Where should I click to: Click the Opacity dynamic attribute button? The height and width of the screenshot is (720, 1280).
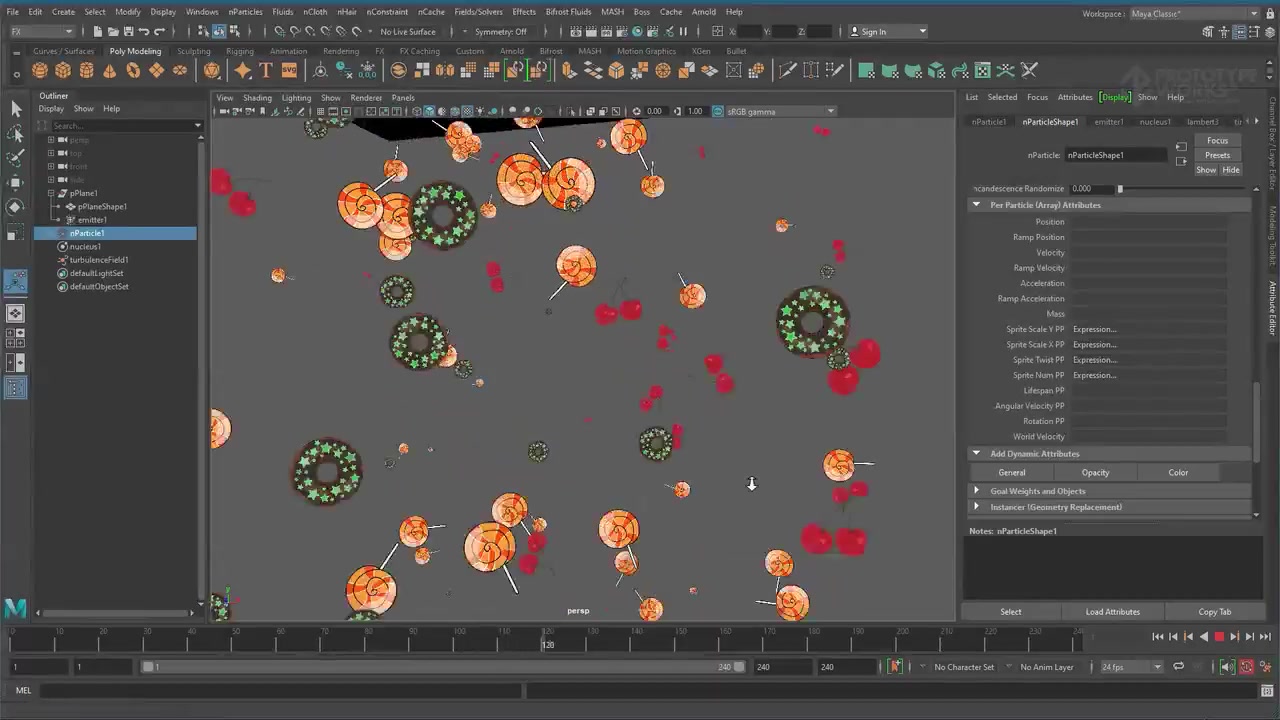coord(1095,473)
